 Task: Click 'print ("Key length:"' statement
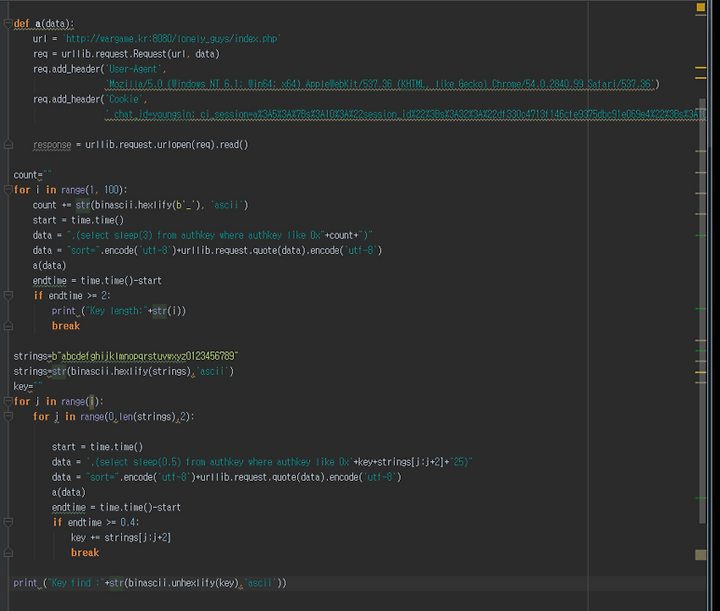coord(118,311)
